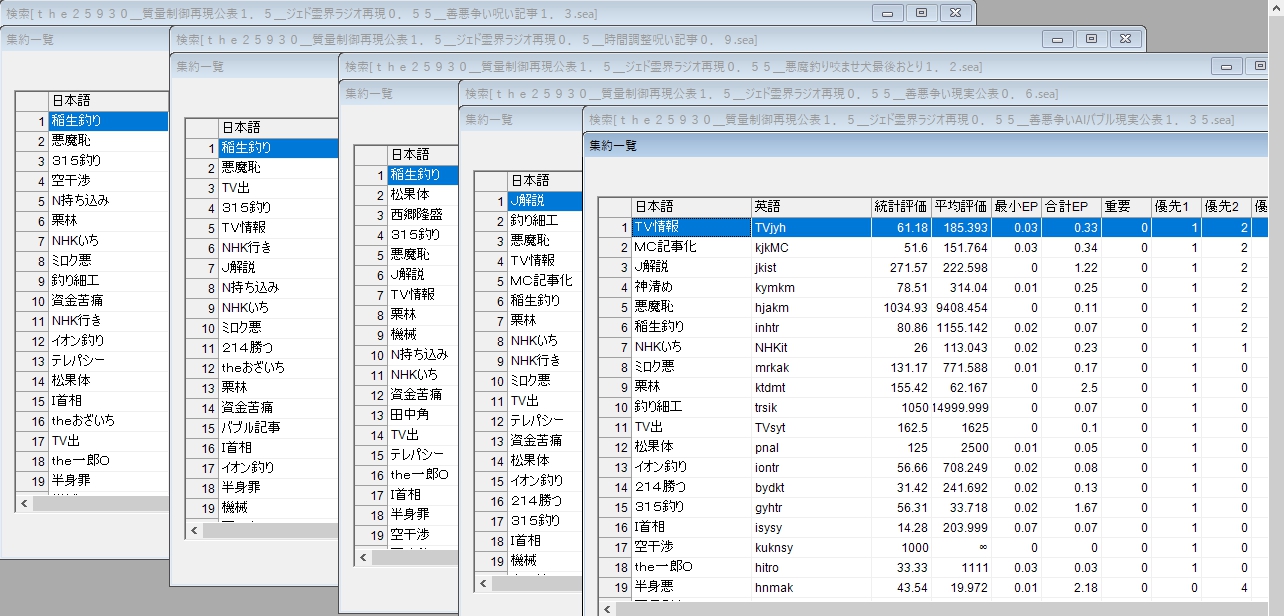The image size is (1284, 616).
Task: Click the 合計EP column header
Action: pos(1066,207)
